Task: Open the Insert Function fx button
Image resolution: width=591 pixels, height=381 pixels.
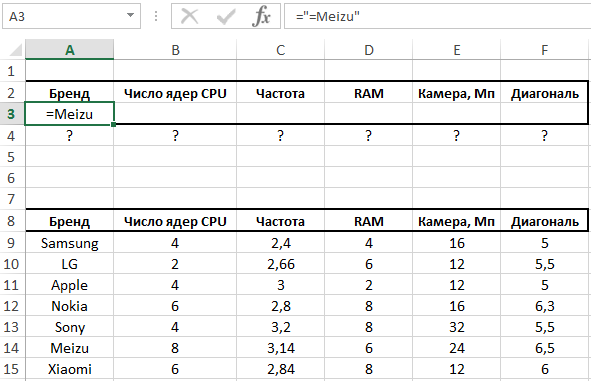Action: [261, 17]
